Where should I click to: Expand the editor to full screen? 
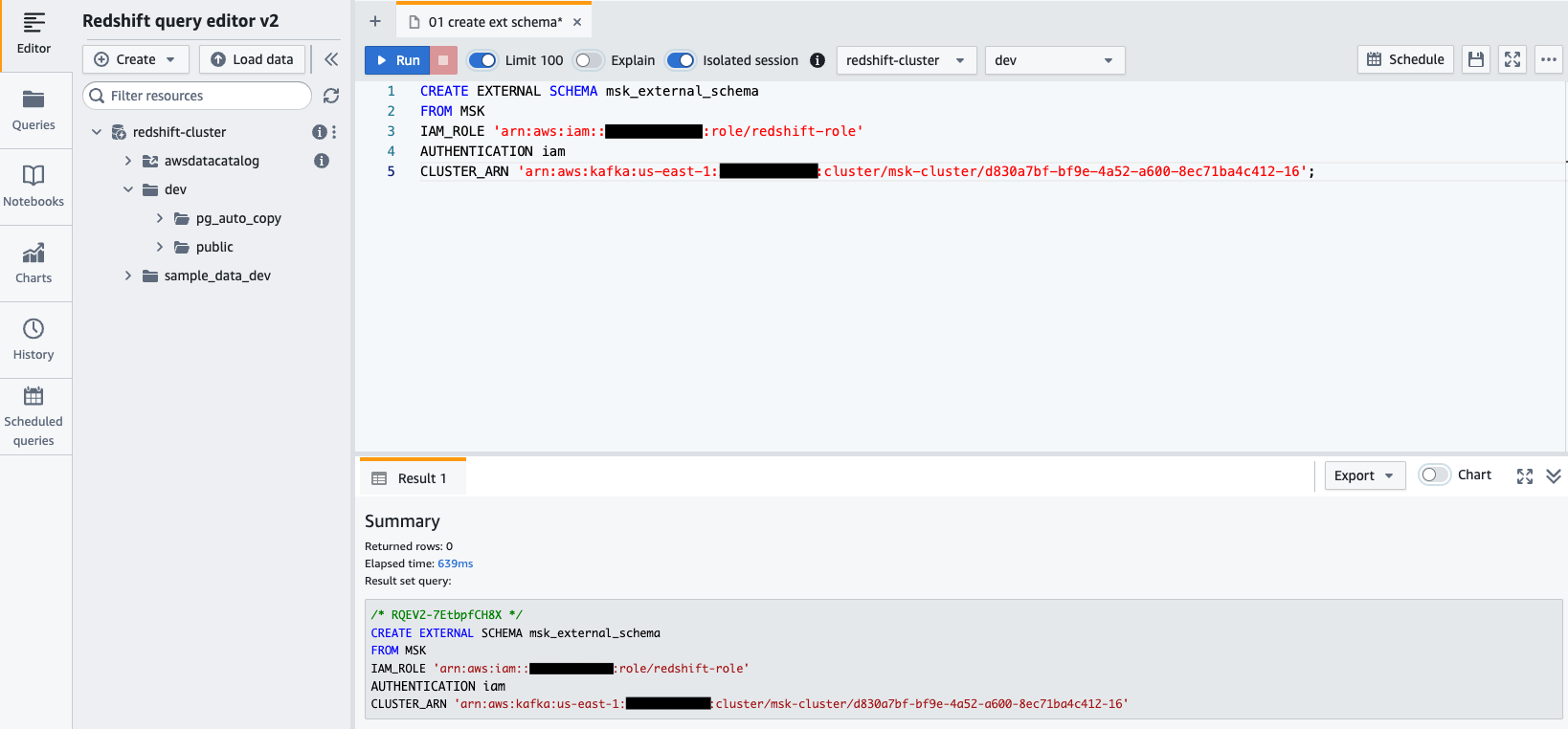[x=1512, y=59]
